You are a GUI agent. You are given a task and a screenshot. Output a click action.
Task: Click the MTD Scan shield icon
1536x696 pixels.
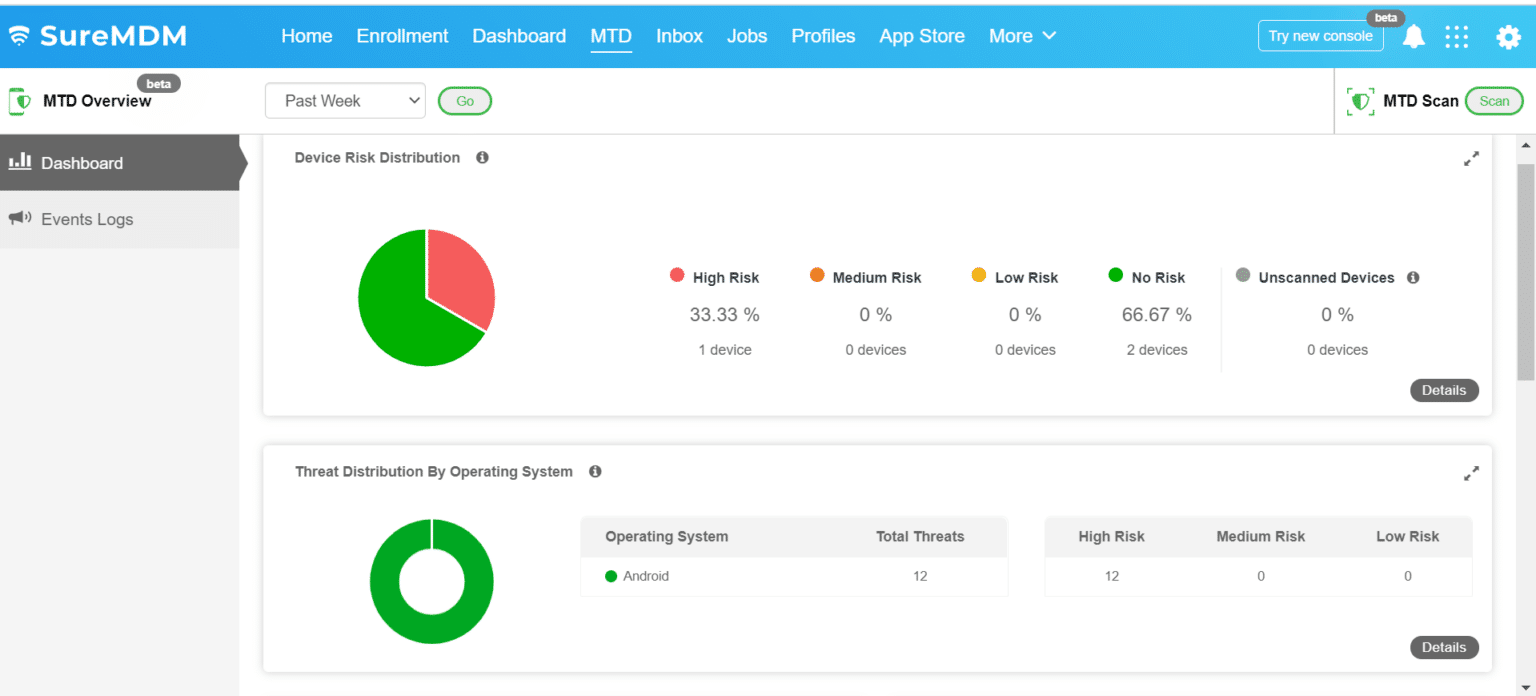[x=1360, y=100]
